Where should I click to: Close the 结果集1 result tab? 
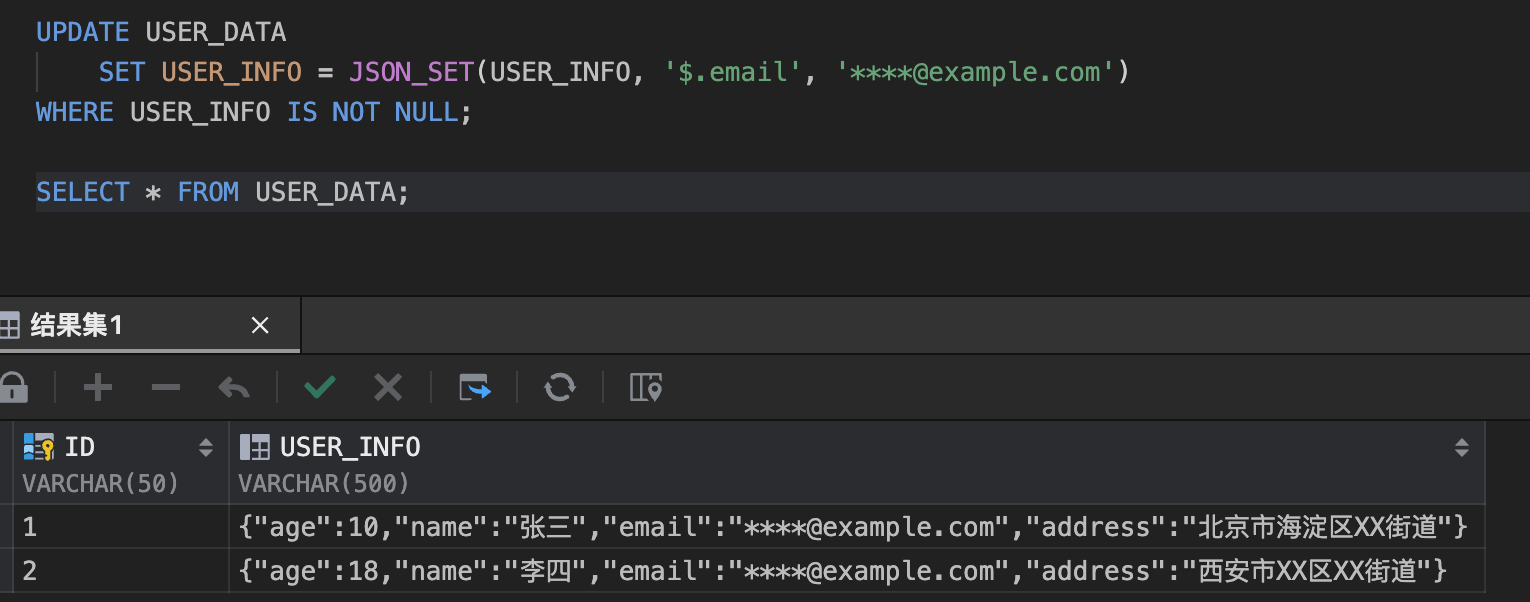[260, 325]
